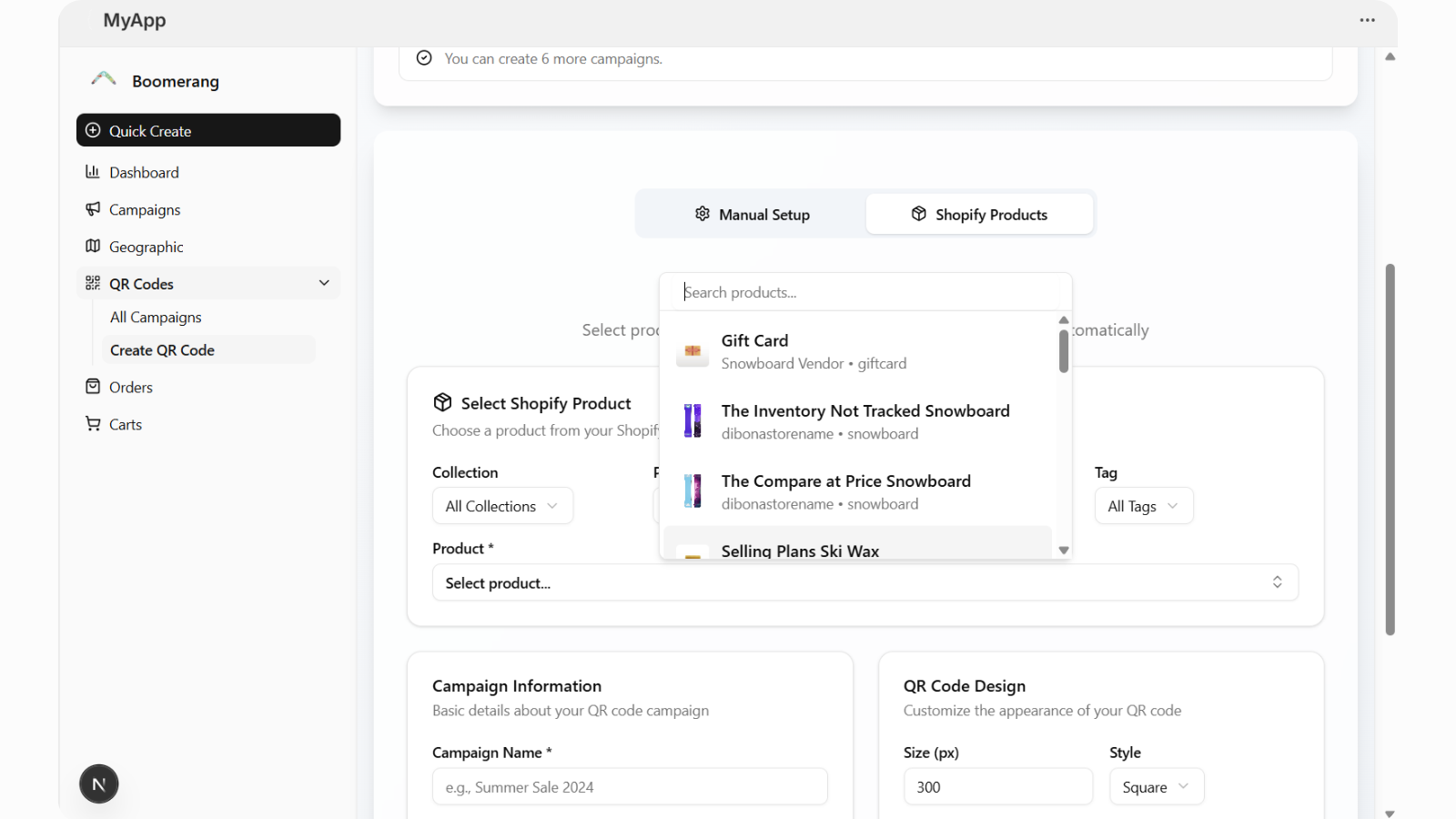Click the Dashboard chart icon in sidebar

click(92, 172)
